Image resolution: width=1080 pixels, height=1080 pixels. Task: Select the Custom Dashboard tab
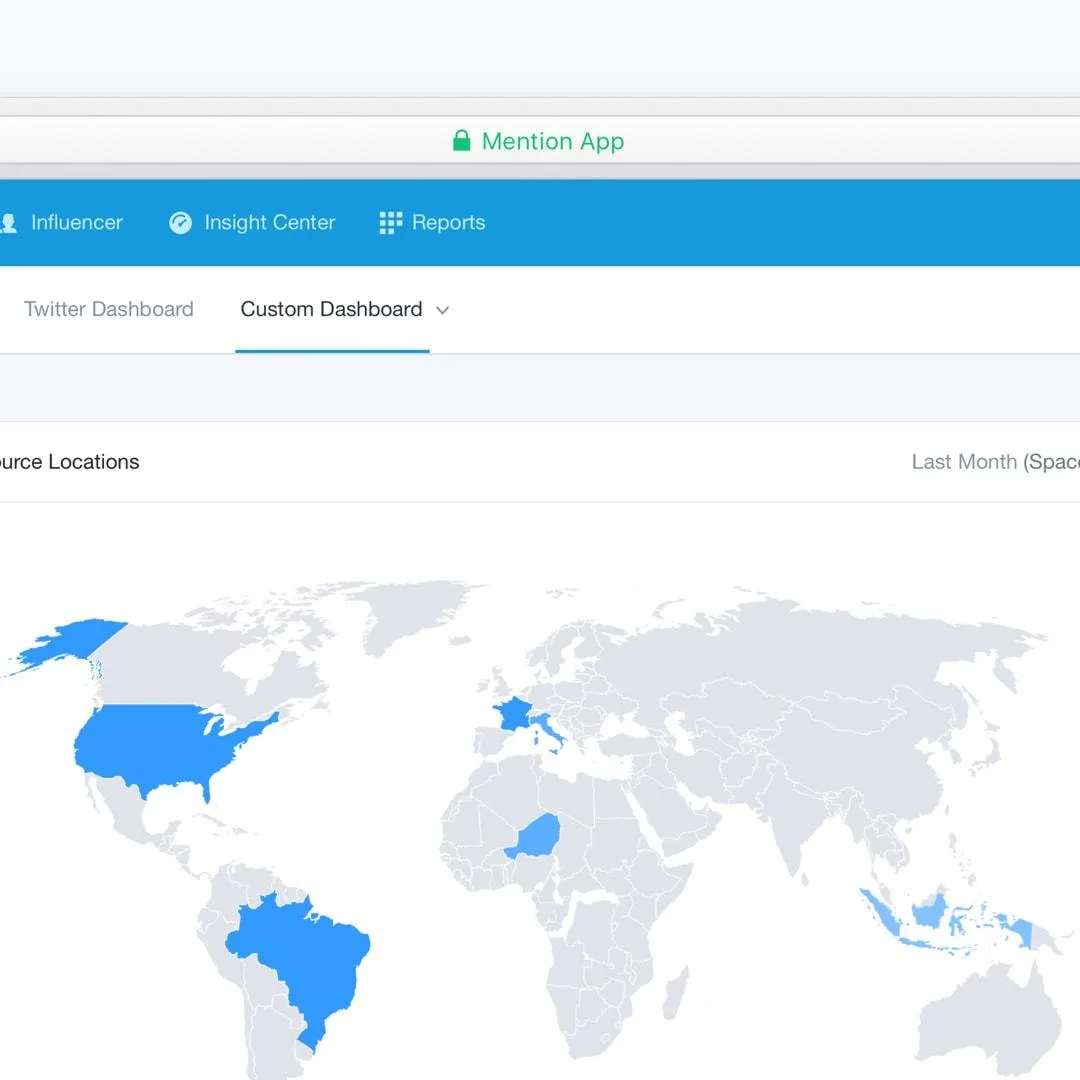click(331, 309)
